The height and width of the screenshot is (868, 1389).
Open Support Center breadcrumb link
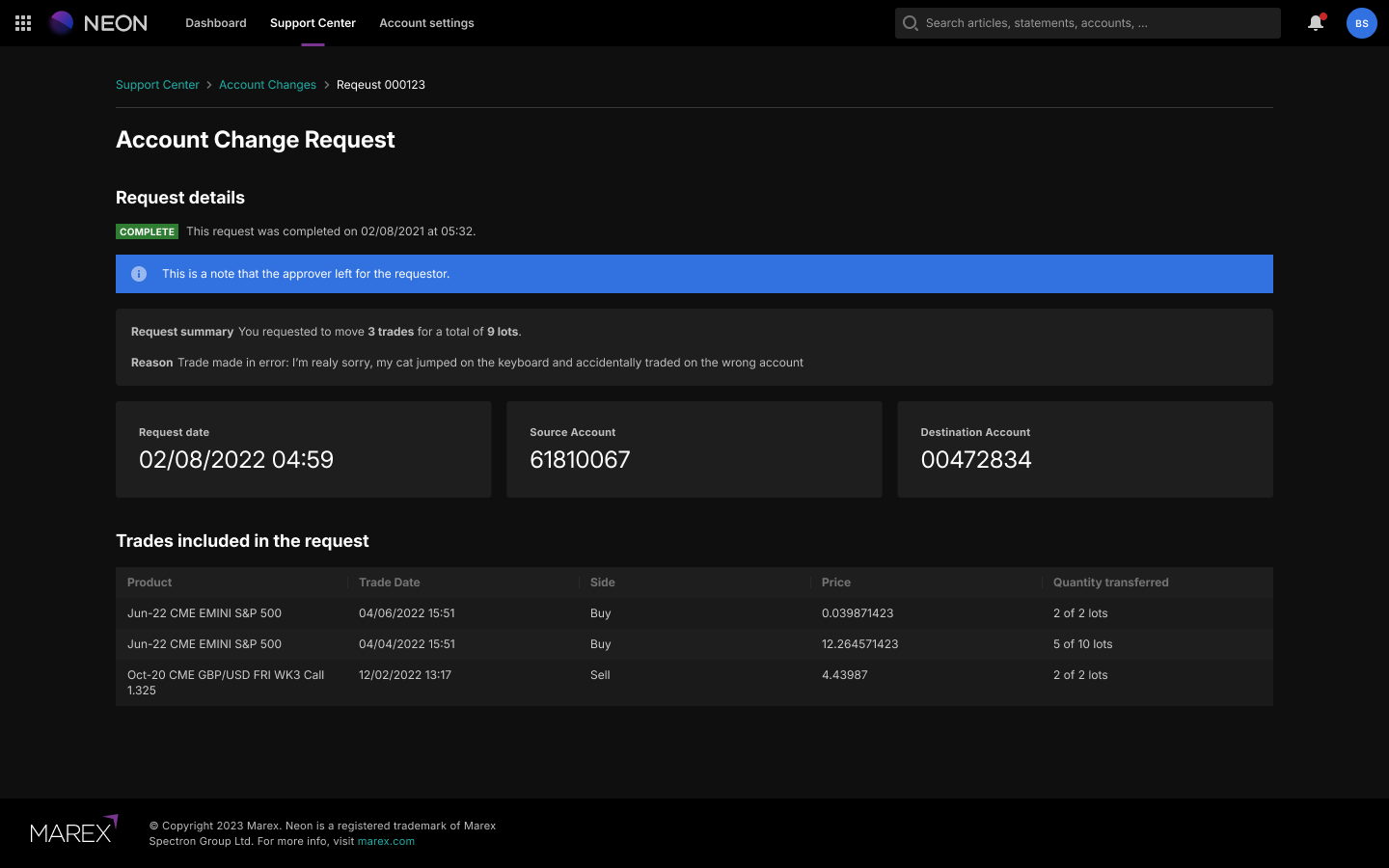pos(157,85)
